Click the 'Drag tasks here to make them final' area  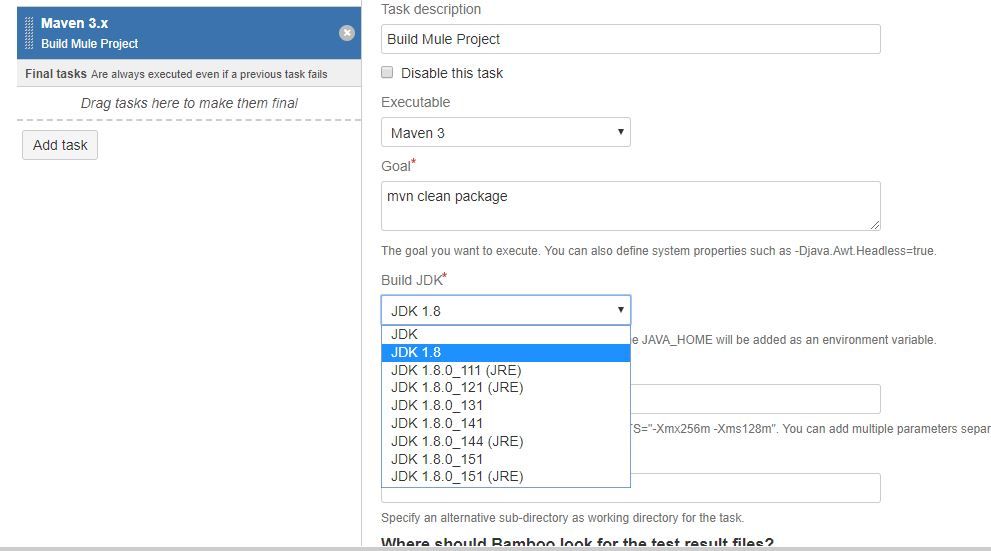point(189,103)
